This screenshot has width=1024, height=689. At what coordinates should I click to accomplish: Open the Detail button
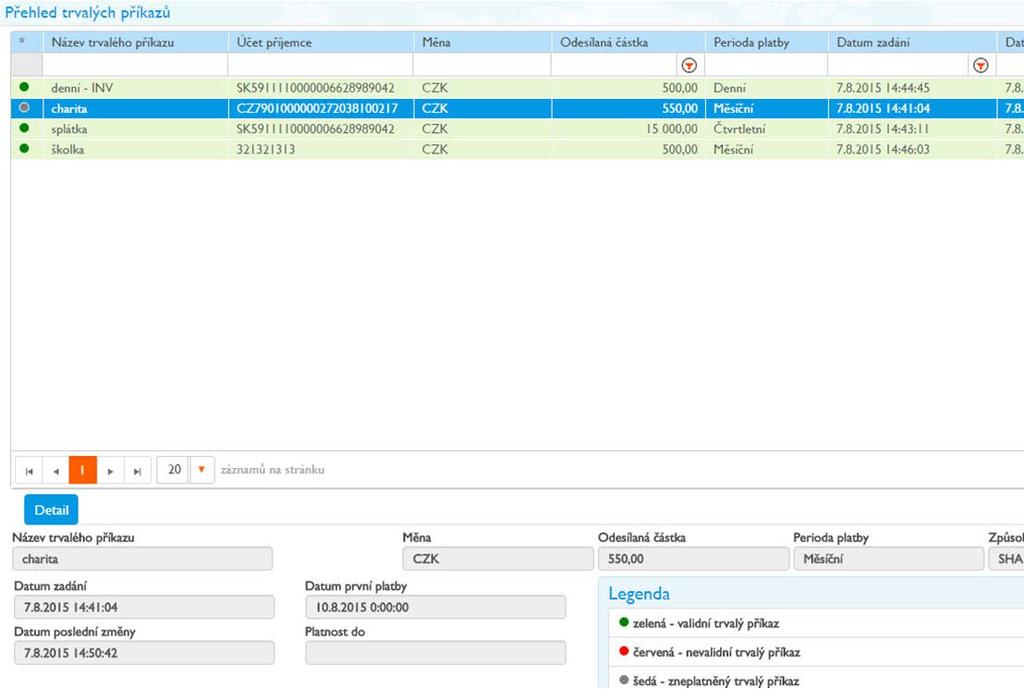51,509
